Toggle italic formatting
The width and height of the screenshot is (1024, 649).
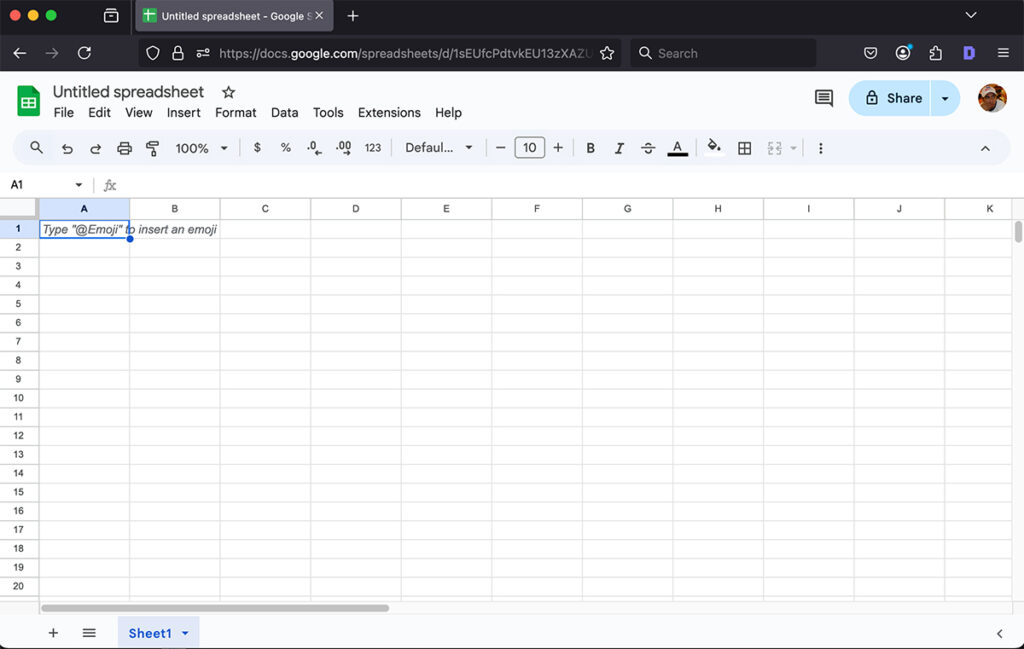tap(619, 147)
